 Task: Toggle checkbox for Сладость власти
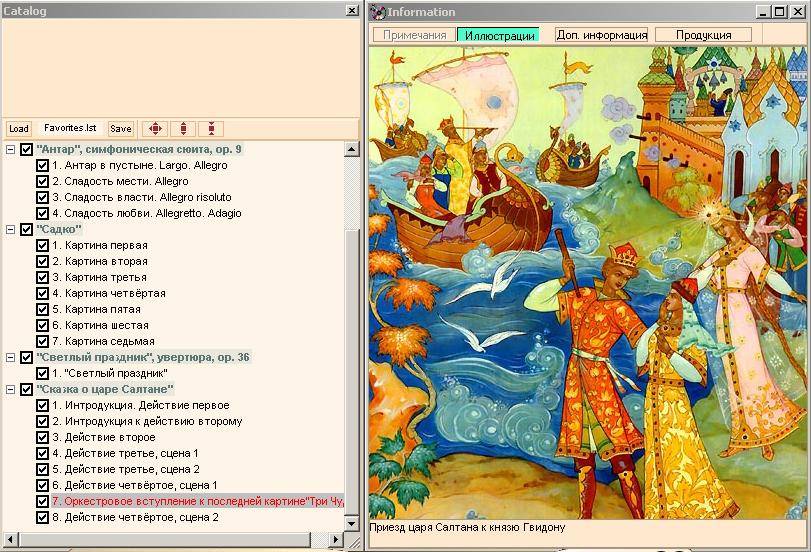point(42,197)
